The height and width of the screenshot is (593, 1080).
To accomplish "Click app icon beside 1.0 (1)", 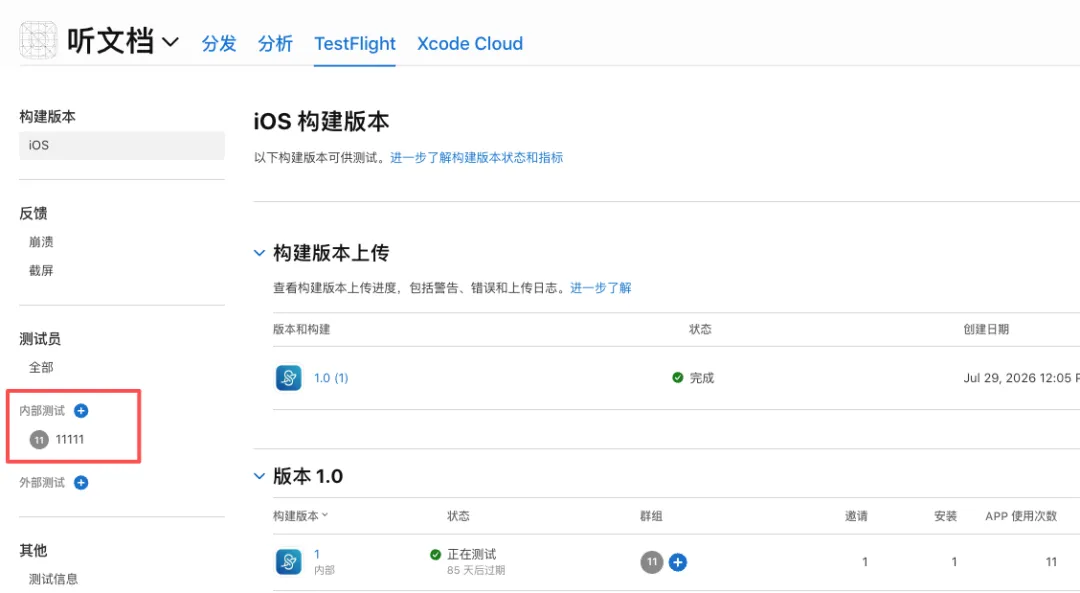I will tap(289, 377).
